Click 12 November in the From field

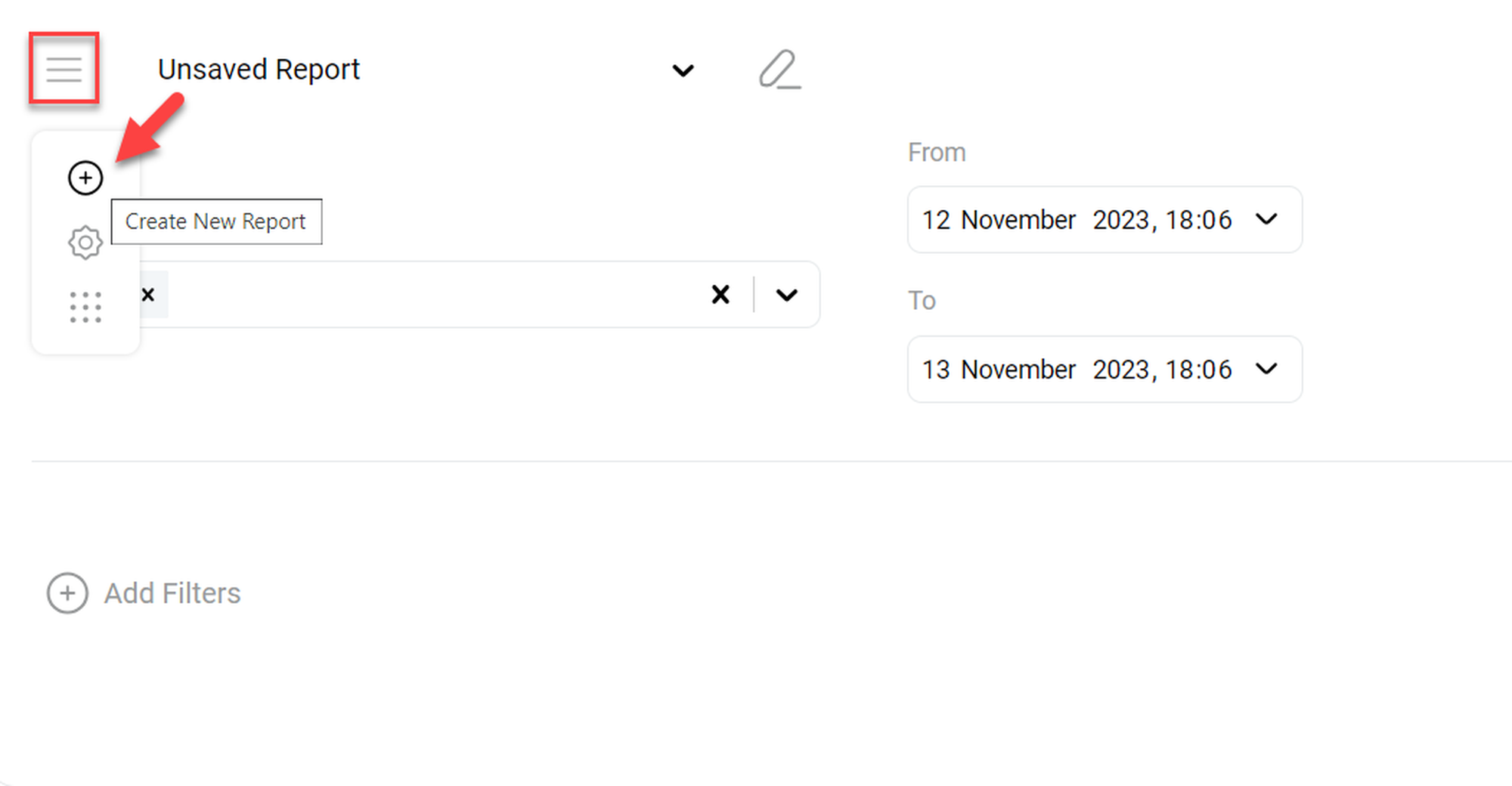tap(999, 220)
